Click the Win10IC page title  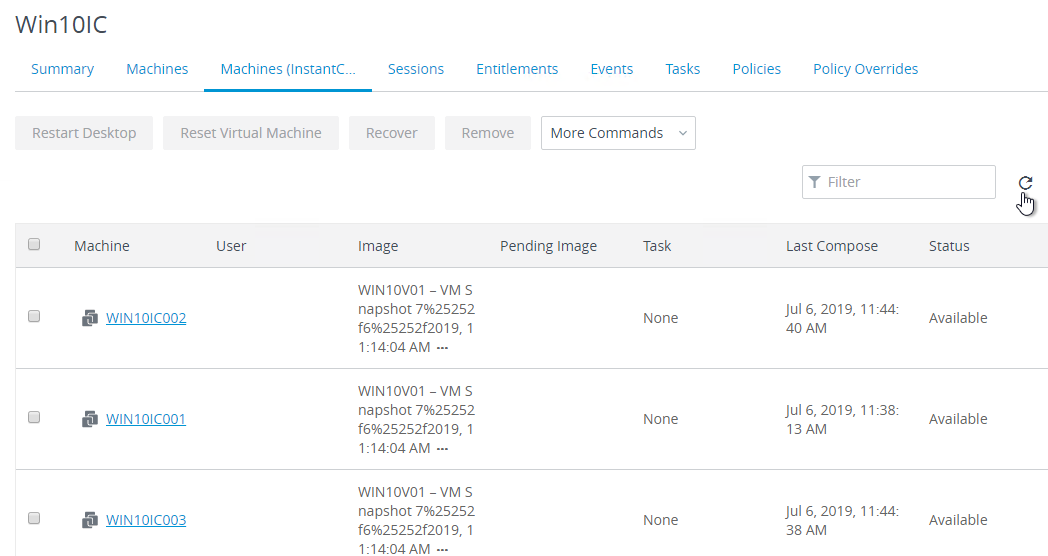click(x=61, y=25)
